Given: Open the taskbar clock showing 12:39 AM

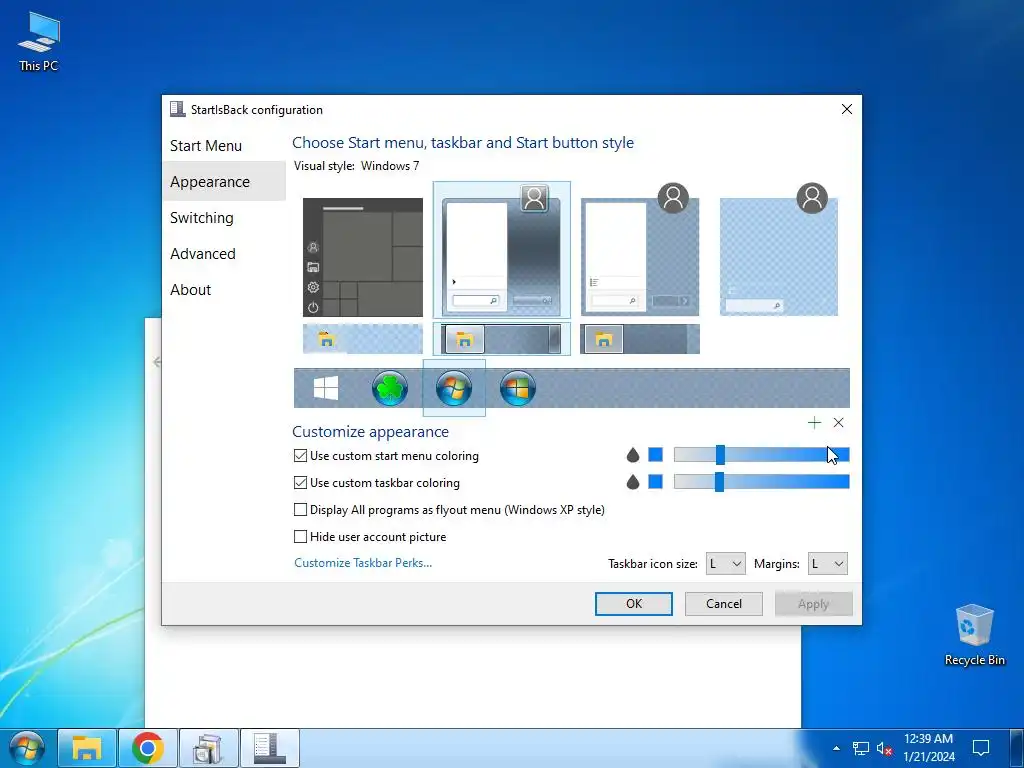Looking at the screenshot, I should pyautogui.click(x=929, y=748).
